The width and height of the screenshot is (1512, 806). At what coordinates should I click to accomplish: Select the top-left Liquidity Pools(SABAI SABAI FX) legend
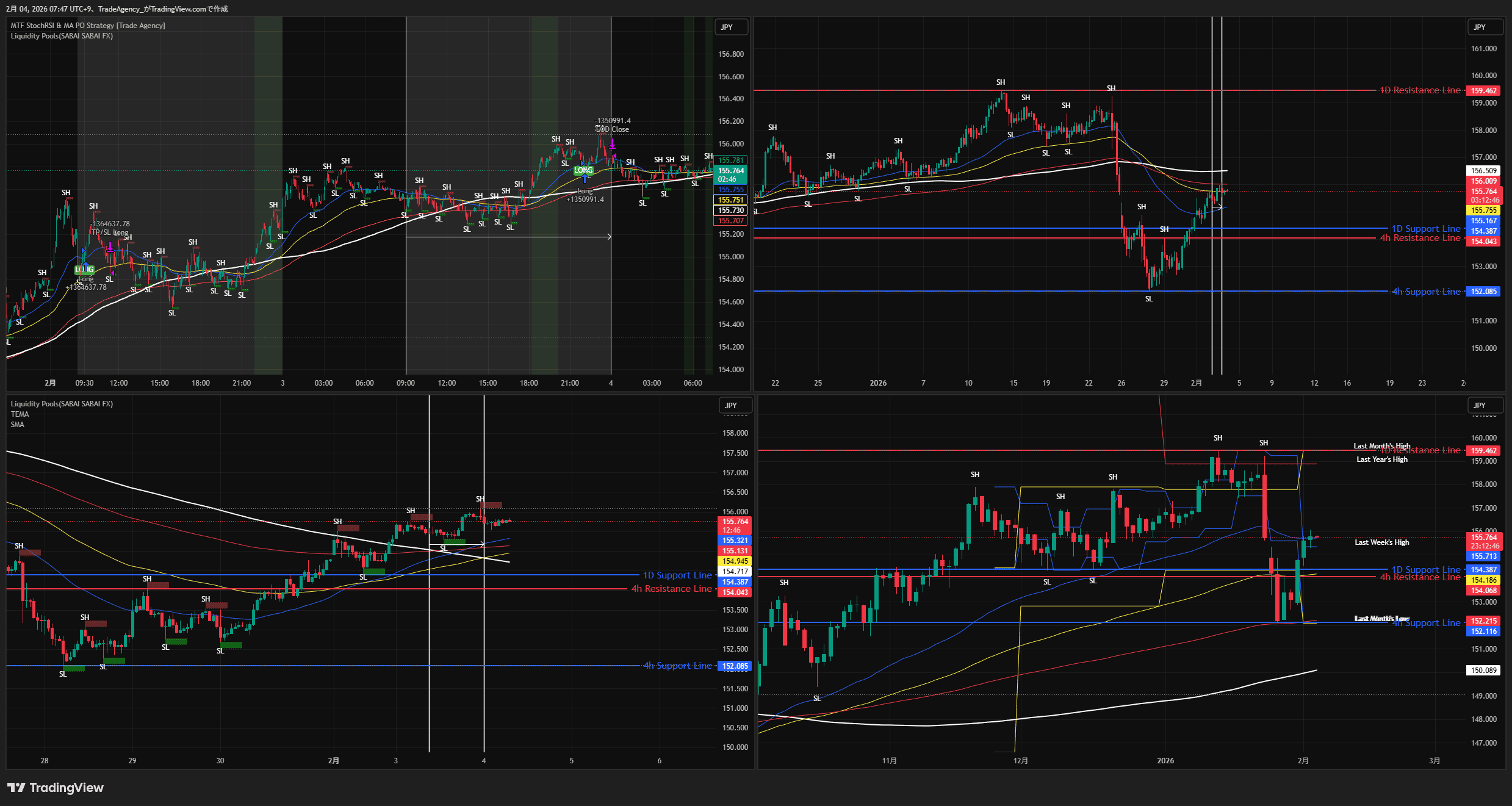pyautogui.click(x=62, y=36)
